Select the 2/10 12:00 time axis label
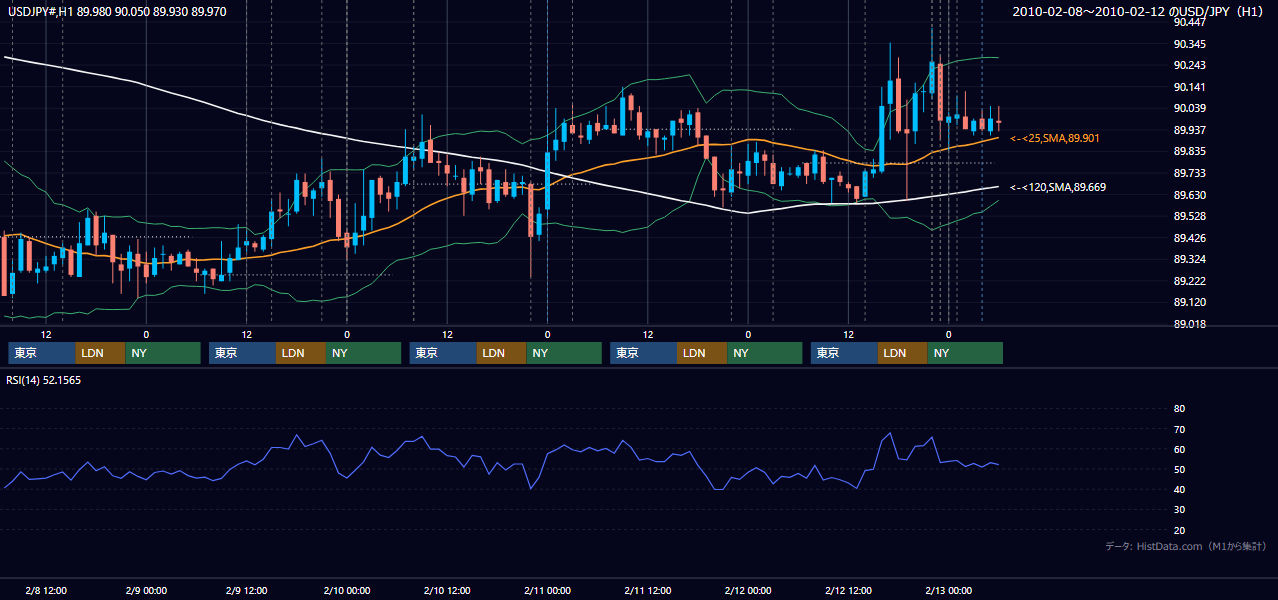 [x=447, y=590]
